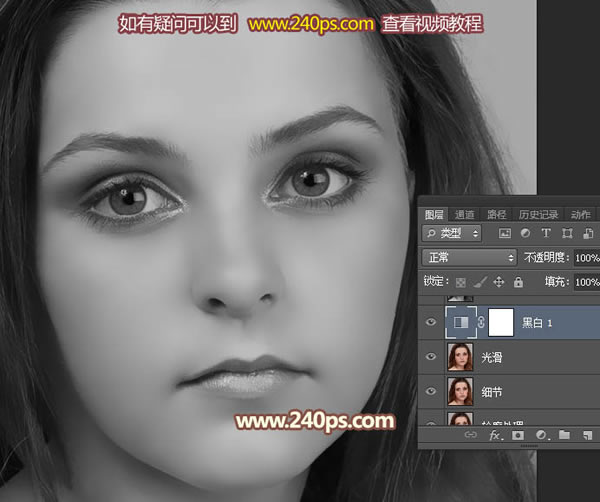Viewport: 600px width, 502px height.
Task: Switch to the 路径 tab
Action: point(496,215)
